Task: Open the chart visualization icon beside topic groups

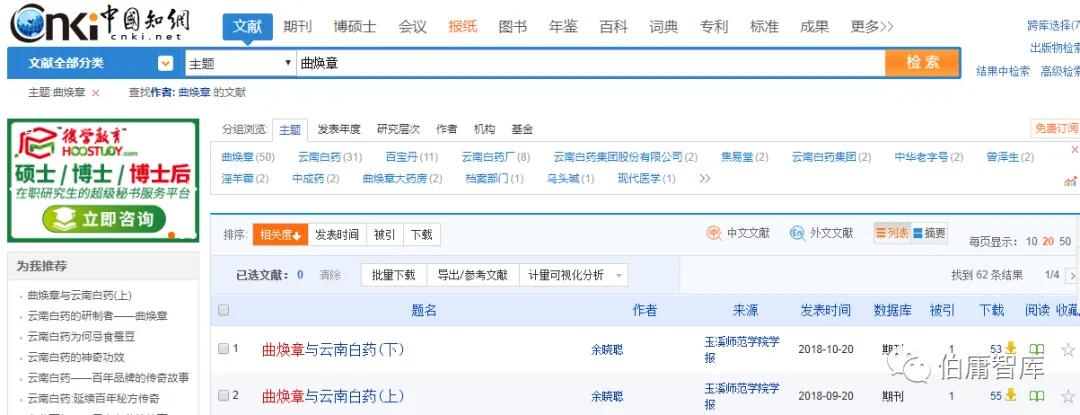Action: click(x=1070, y=181)
